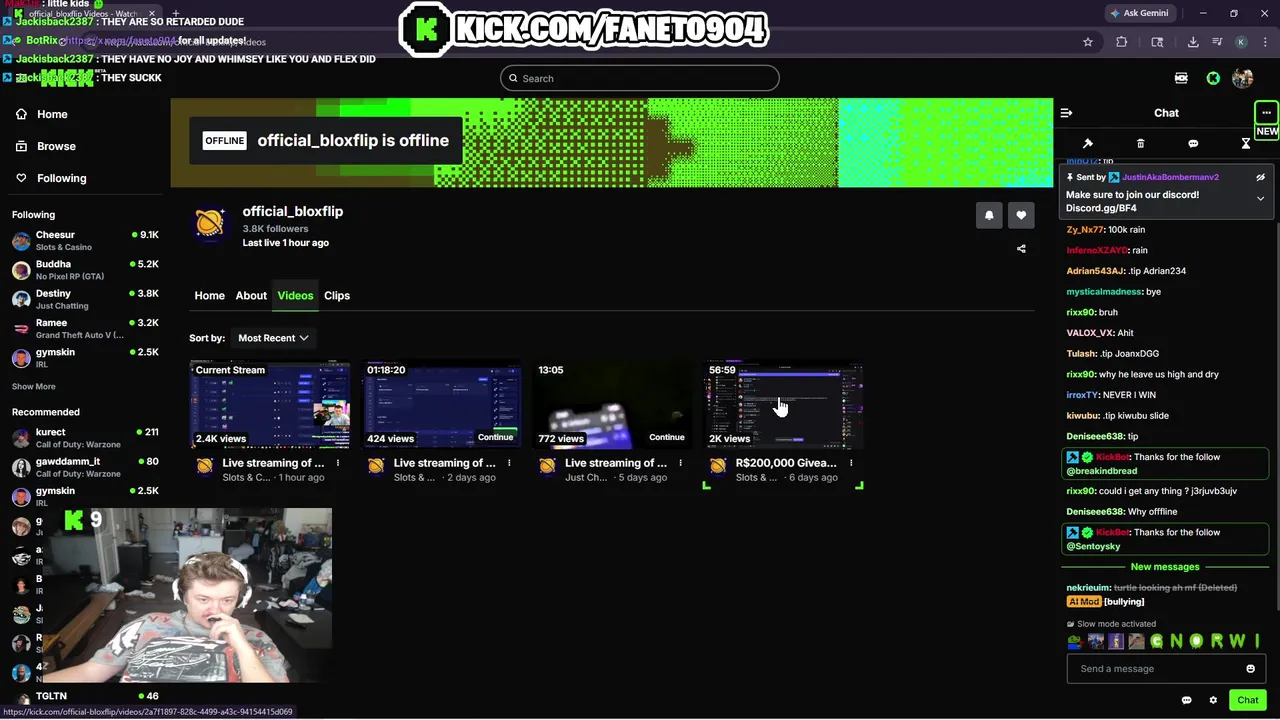Viewport: 1280px width, 720px height.
Task: Open Ramee channel in Following list
Action: [84, 328]
